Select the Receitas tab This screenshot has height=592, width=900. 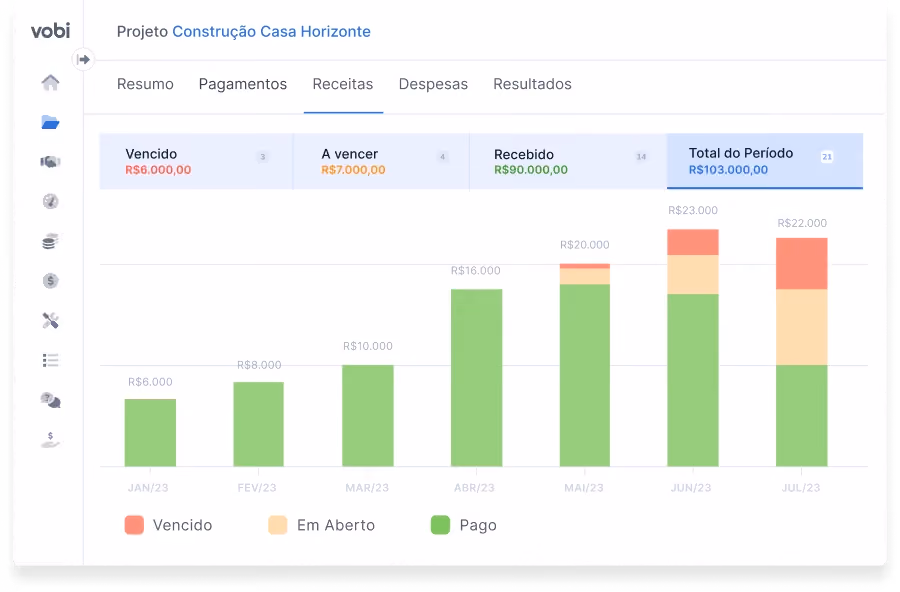(343, 84)
